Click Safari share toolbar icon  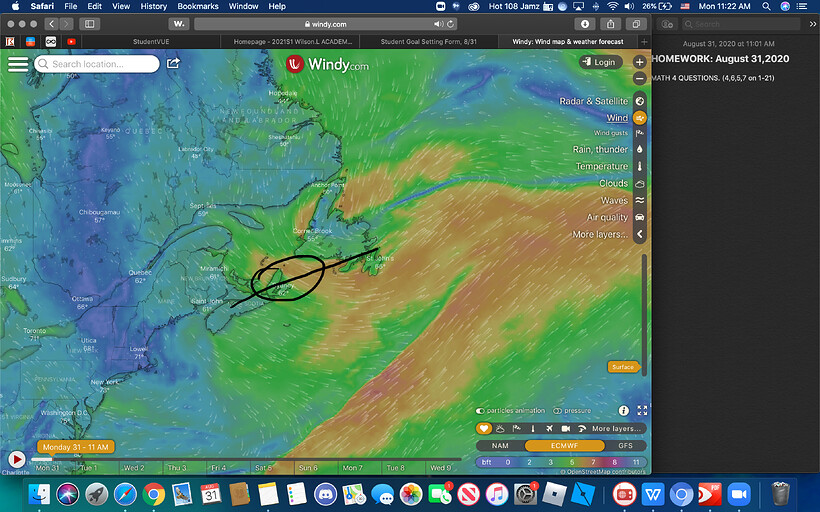(610, 24)
